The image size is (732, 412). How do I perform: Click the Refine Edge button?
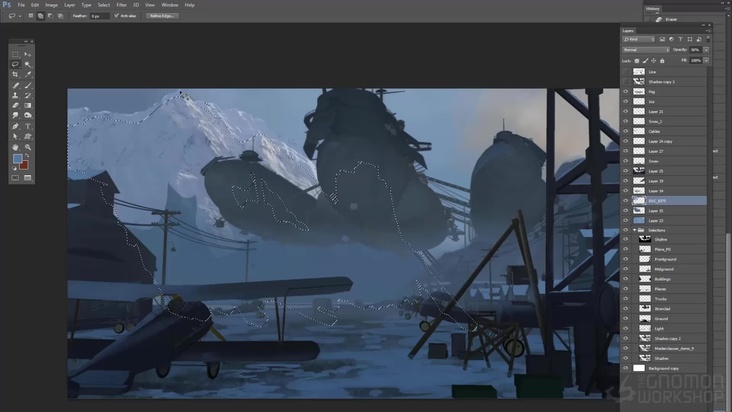[162, 16]
